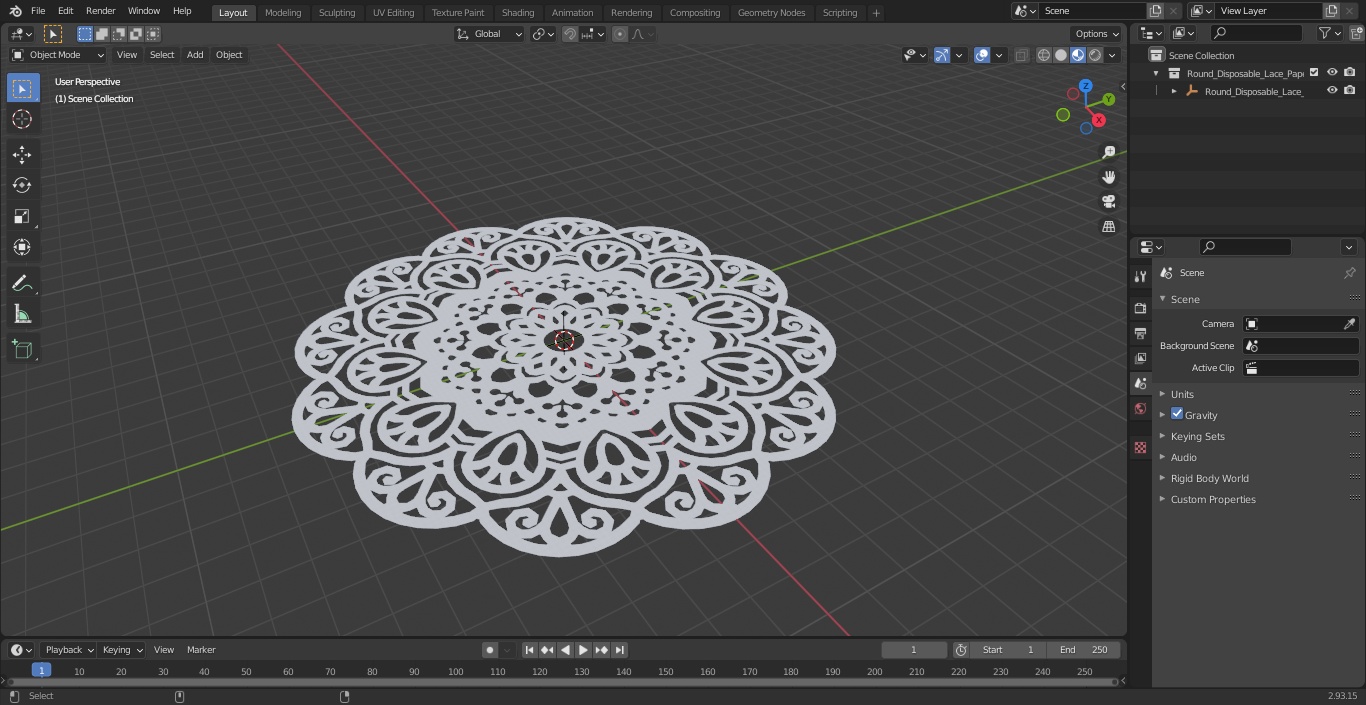Toggle viewport gizmos on or off
The width and height of the screenshot is (1366, 705).
coord(942,55)
